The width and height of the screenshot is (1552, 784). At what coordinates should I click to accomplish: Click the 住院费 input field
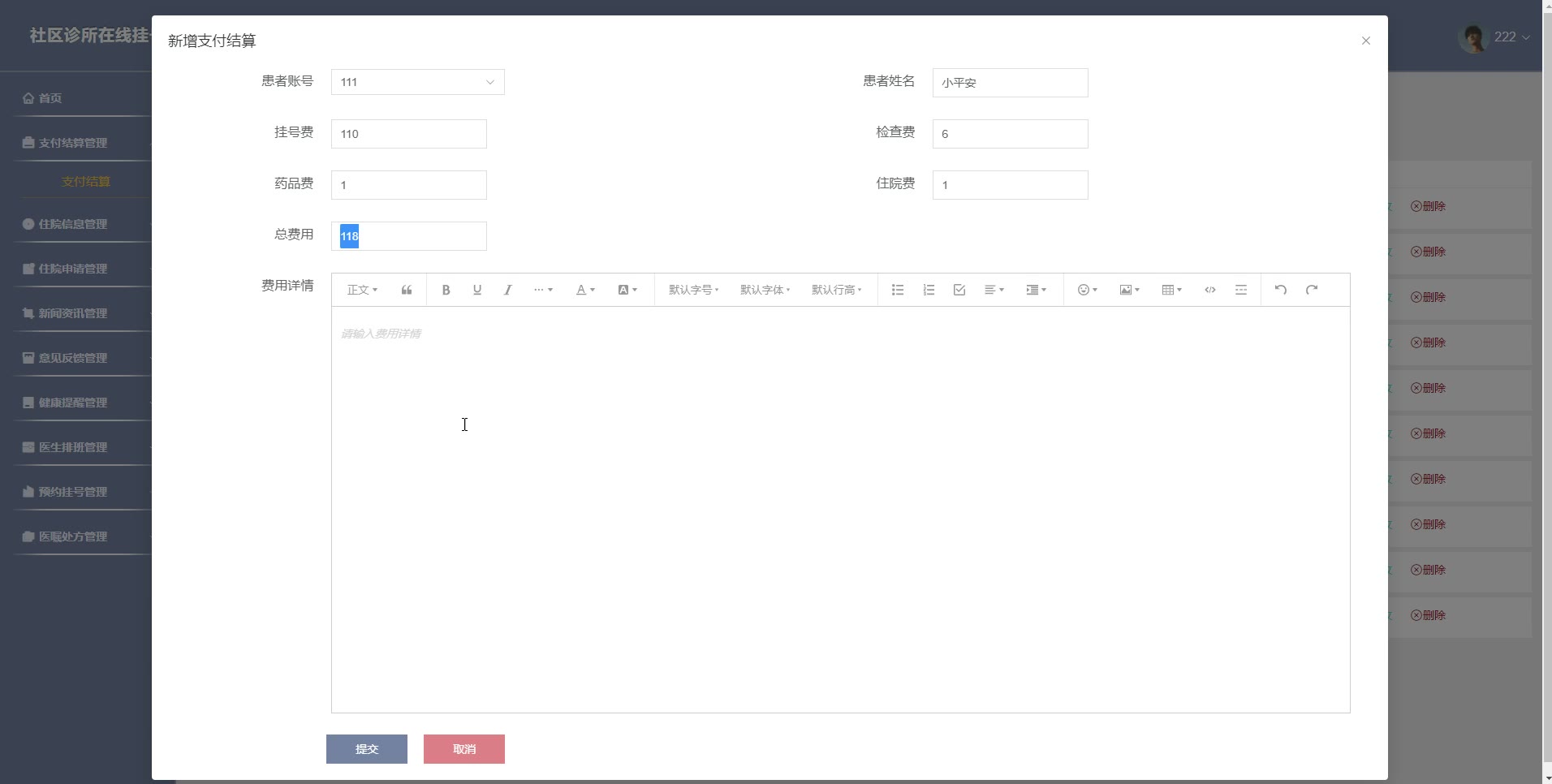[1011, 185]
